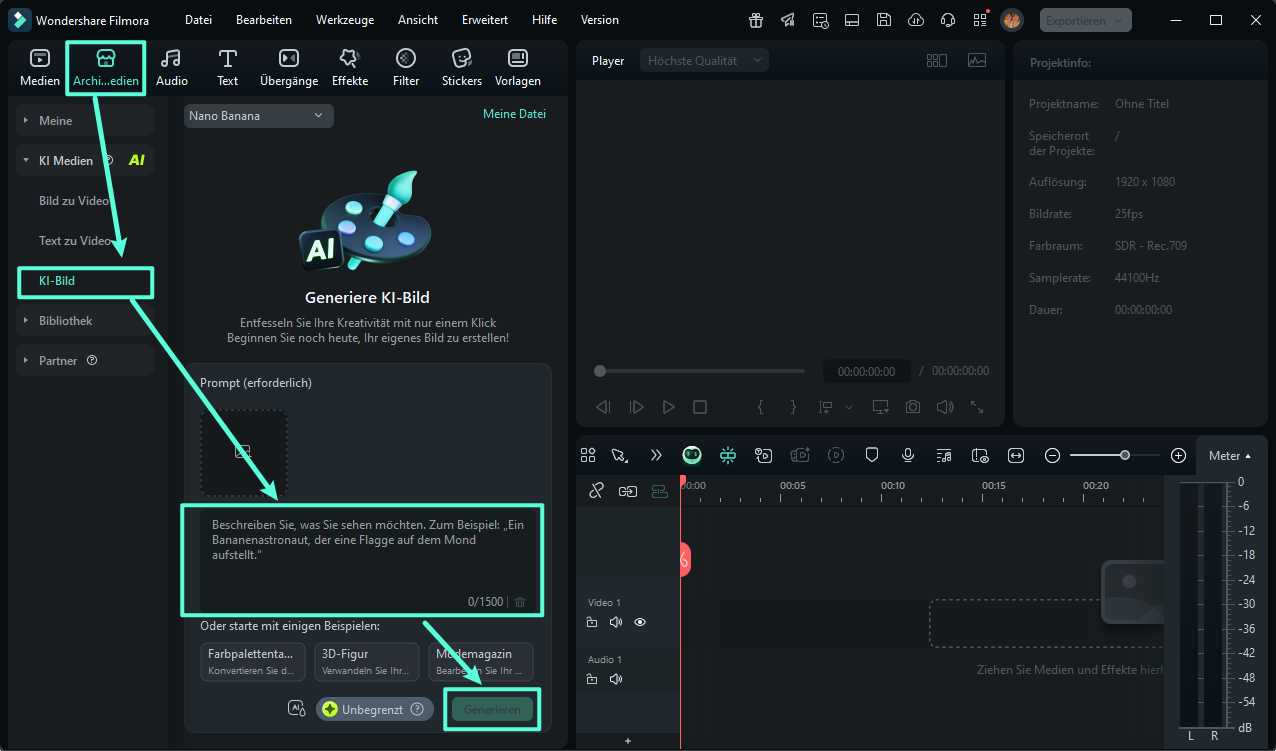The image size is (1276, 751).
Task: Click the Generieren button
Action: tap(492, 709)
